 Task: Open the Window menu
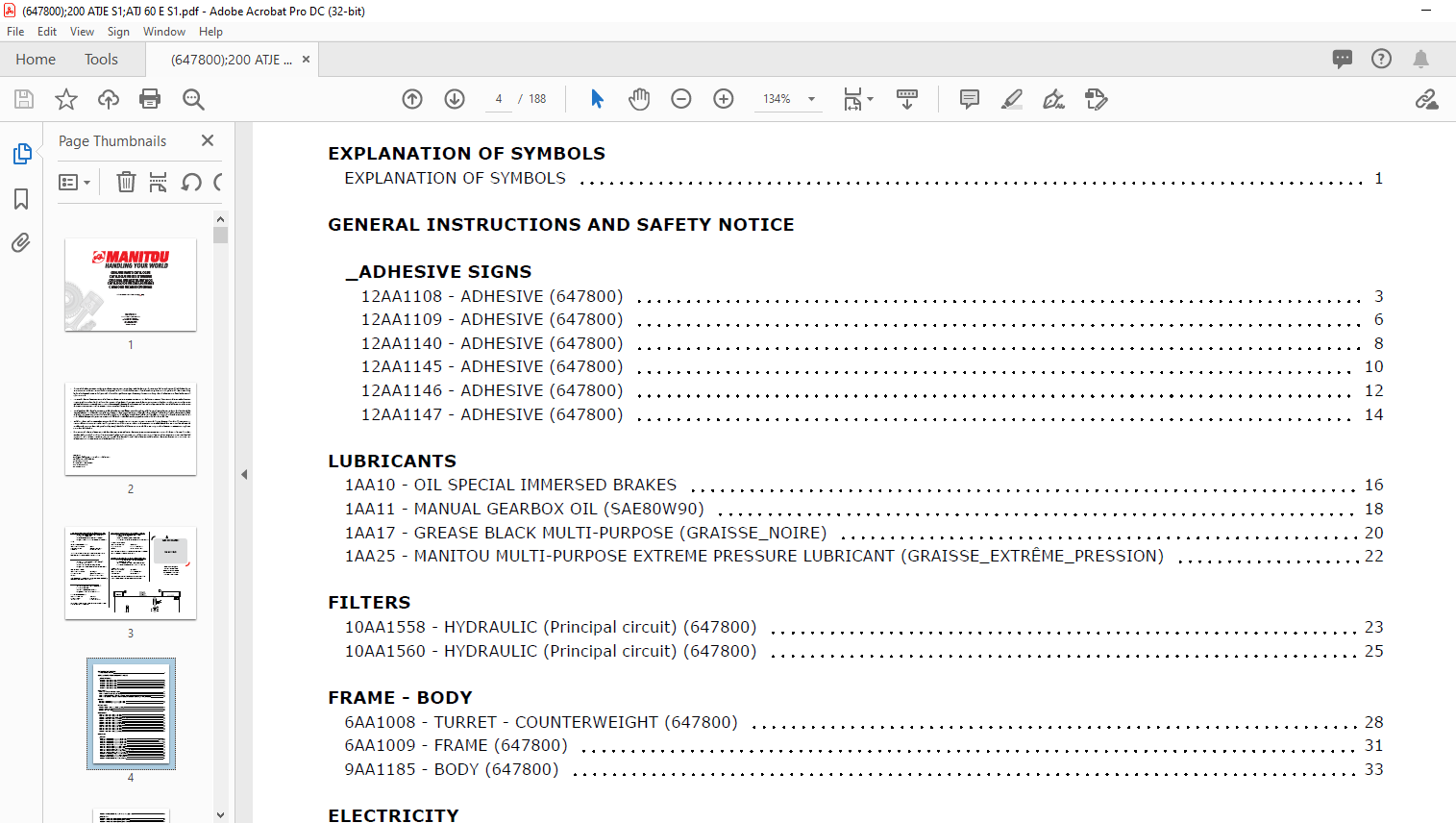tap(164, 32)
